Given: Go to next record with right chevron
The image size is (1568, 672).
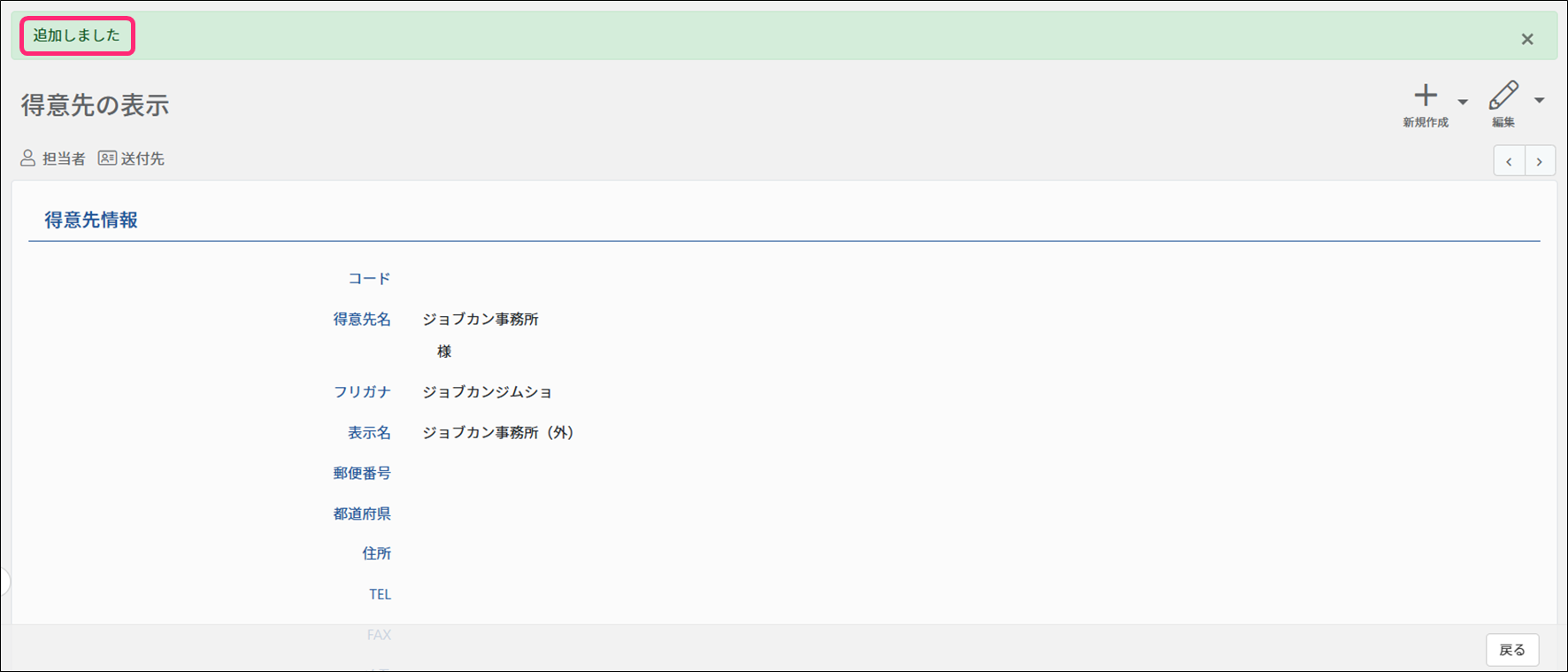Looking at the screenshot, I should point(1540,161).
